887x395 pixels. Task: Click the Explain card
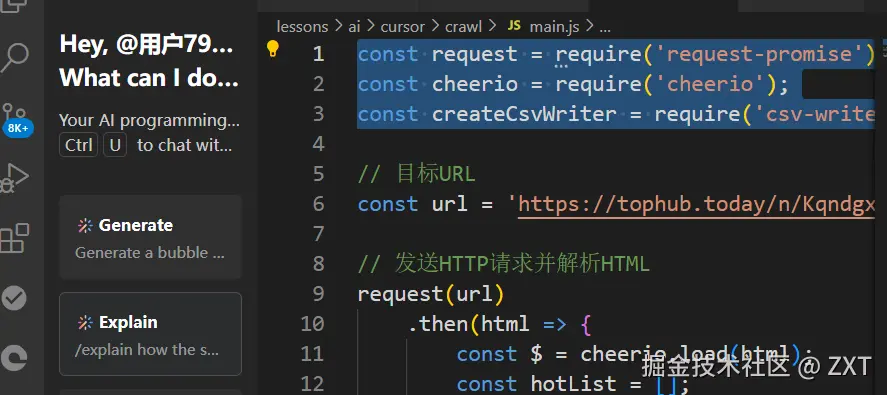(x=150, y=334)
